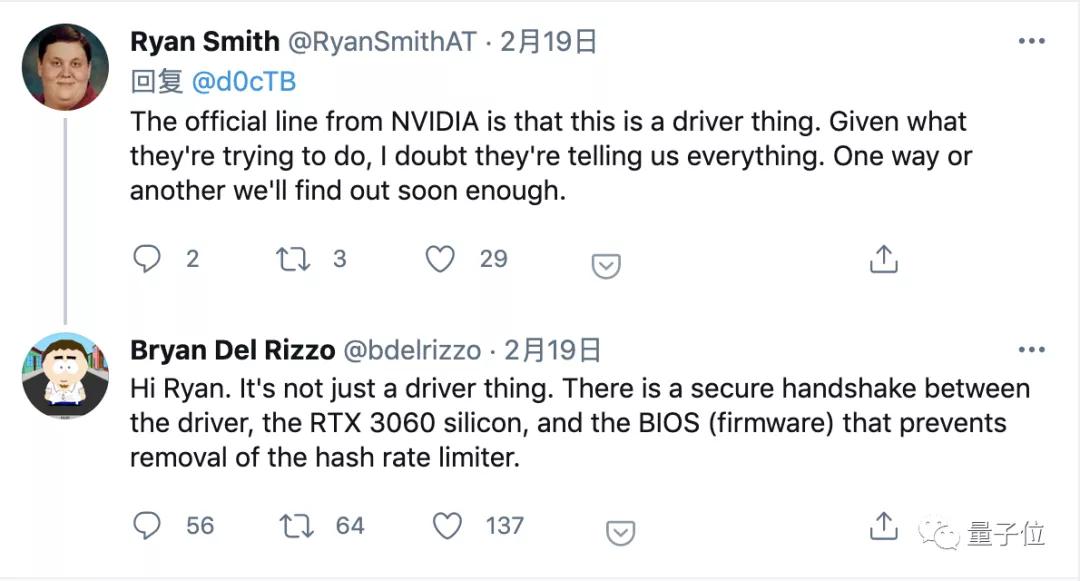The width and height of the screenshot is (1080, 581).
Task: Open Ryan Smith's profile name link
Action: (205, 41)
